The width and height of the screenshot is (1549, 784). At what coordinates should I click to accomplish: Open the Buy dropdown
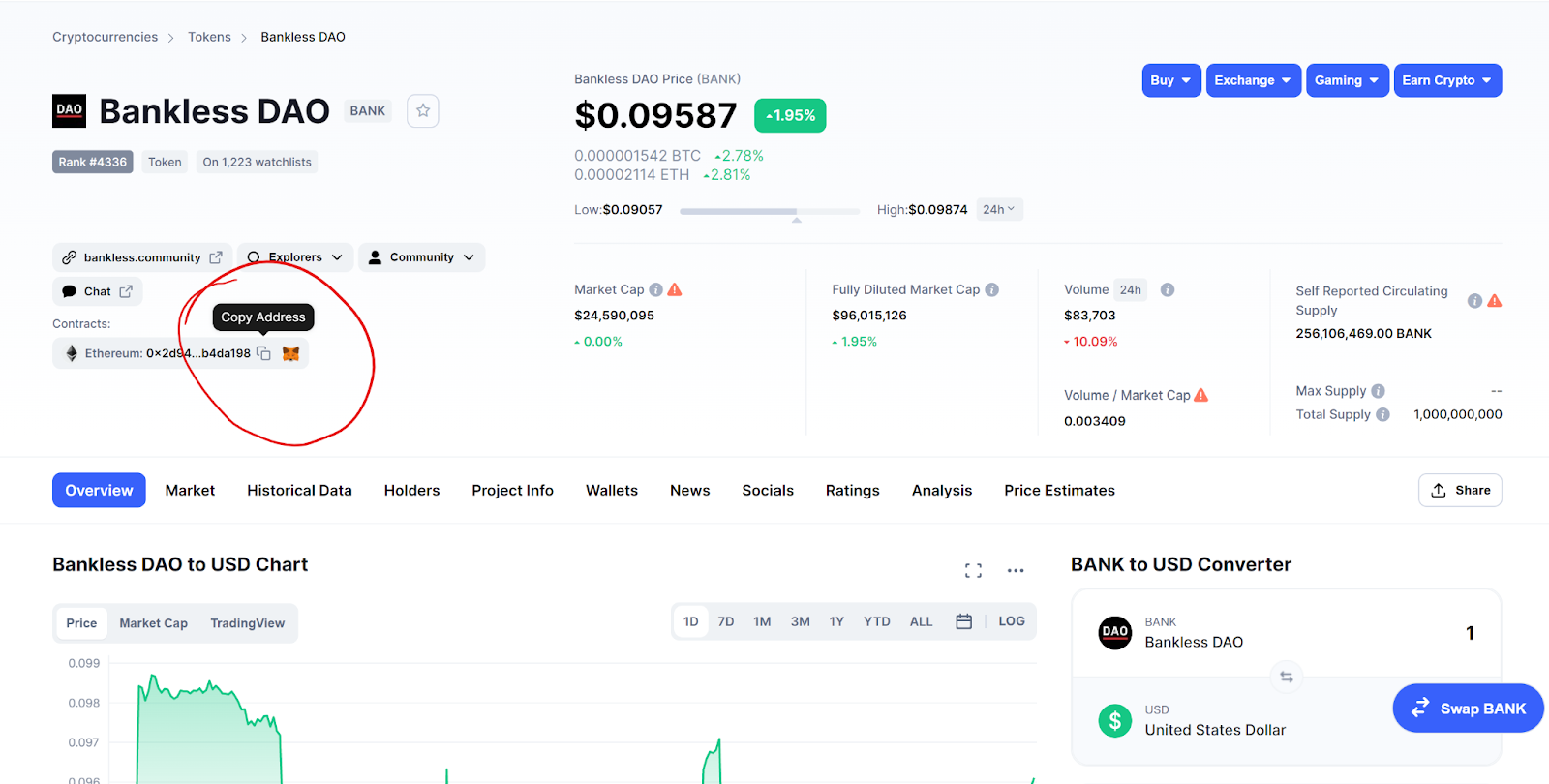pos(1171,80)
